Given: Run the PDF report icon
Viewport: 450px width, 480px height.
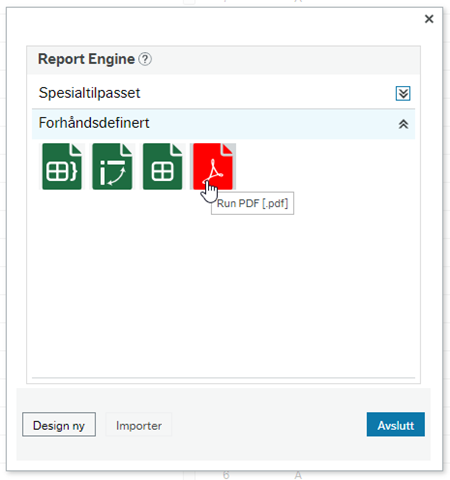Looking at the screenshot, I should coord(213,166).
